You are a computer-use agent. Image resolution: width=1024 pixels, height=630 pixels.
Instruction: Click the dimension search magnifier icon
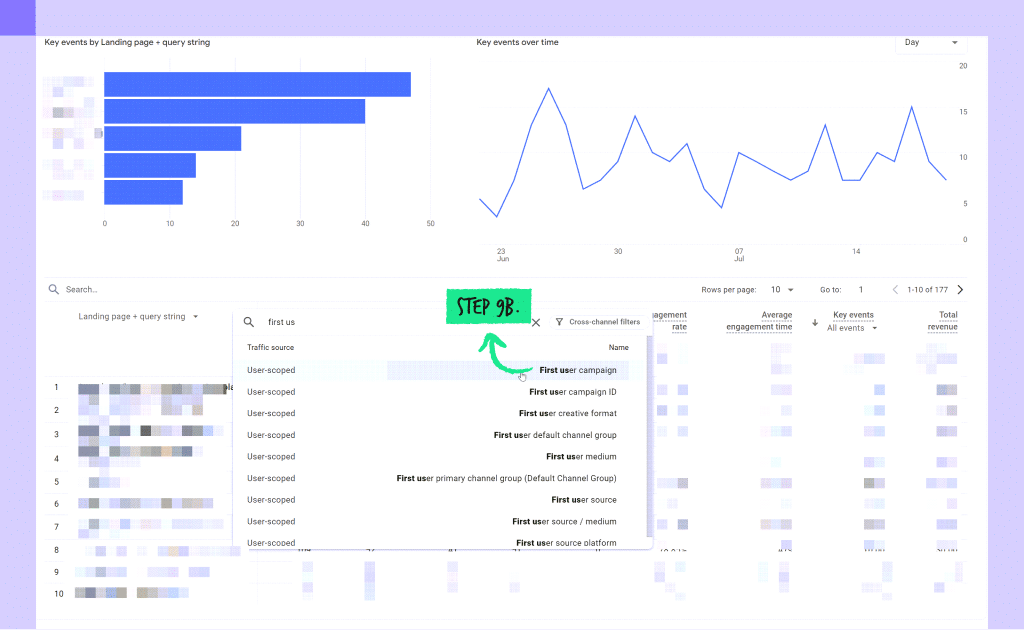249,322
